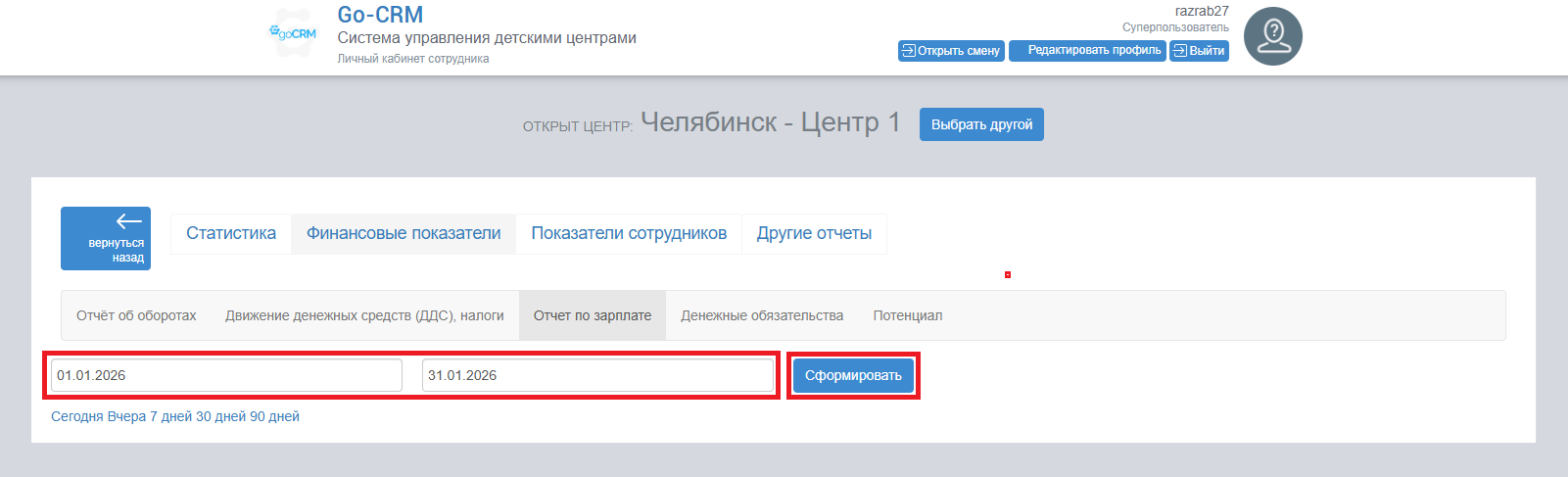Open shift via 'Открыть смену' button

(x=951, y=51)
